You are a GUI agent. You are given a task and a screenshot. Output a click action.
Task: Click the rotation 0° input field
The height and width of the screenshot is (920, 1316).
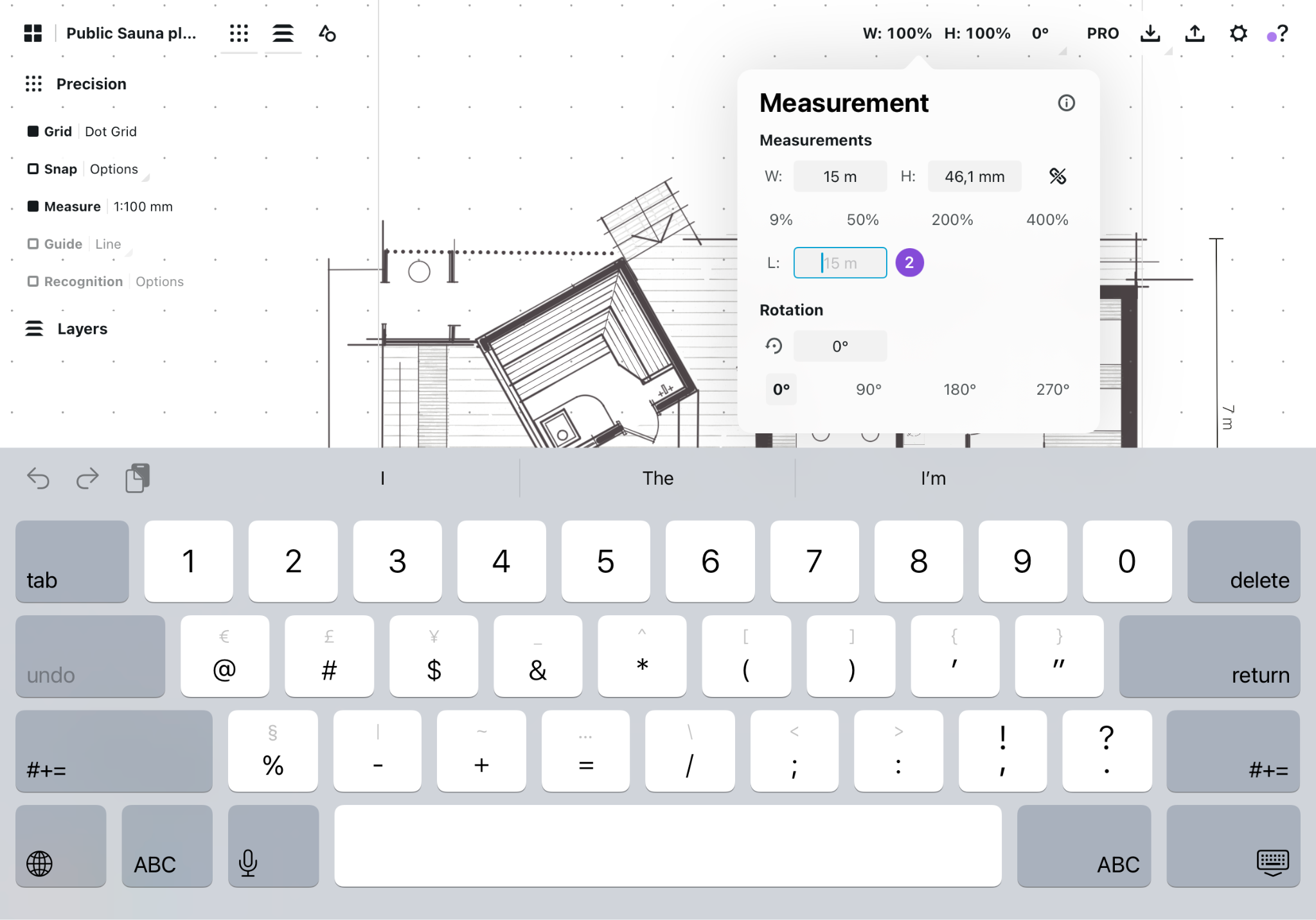point(840,346)
